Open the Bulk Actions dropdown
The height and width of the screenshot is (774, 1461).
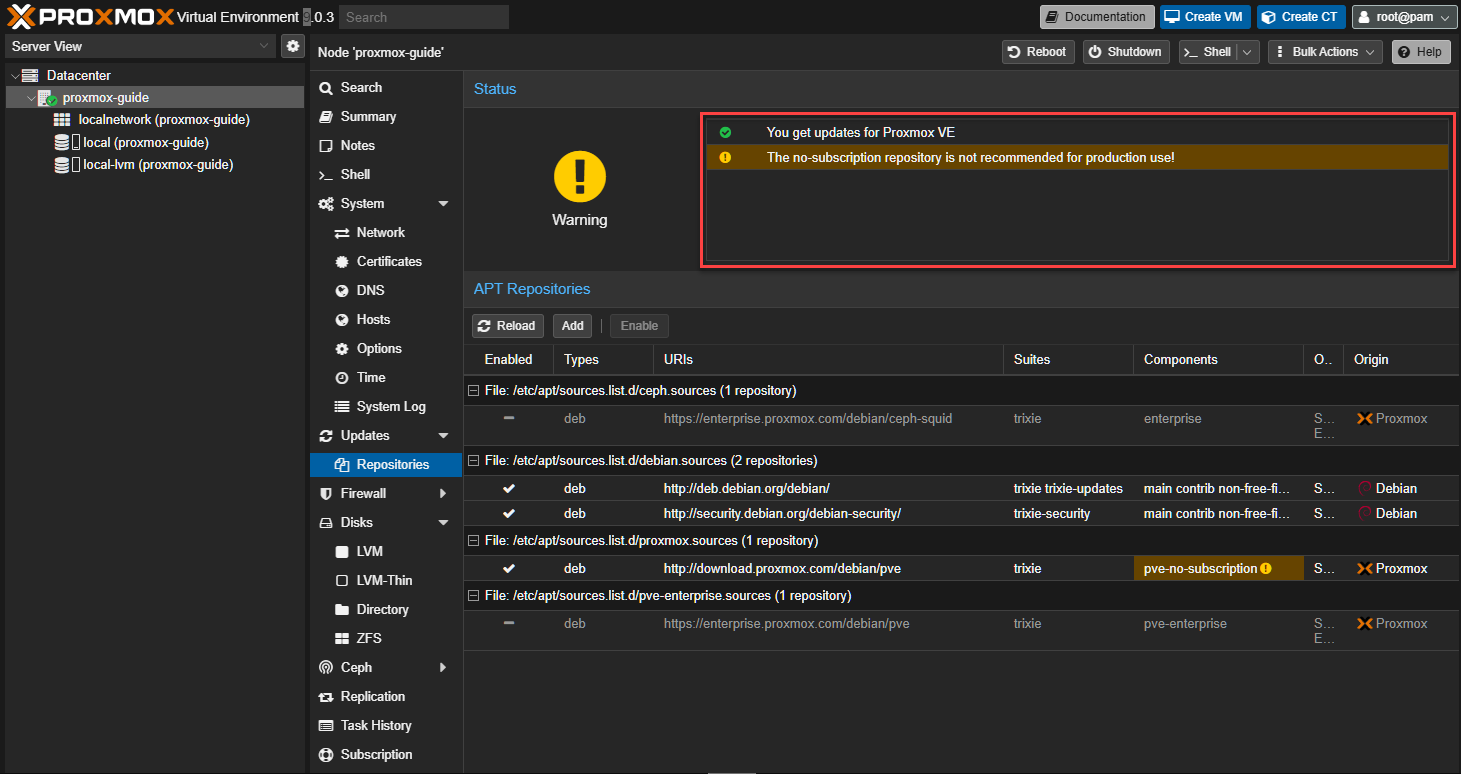[x=1324, y=52]
